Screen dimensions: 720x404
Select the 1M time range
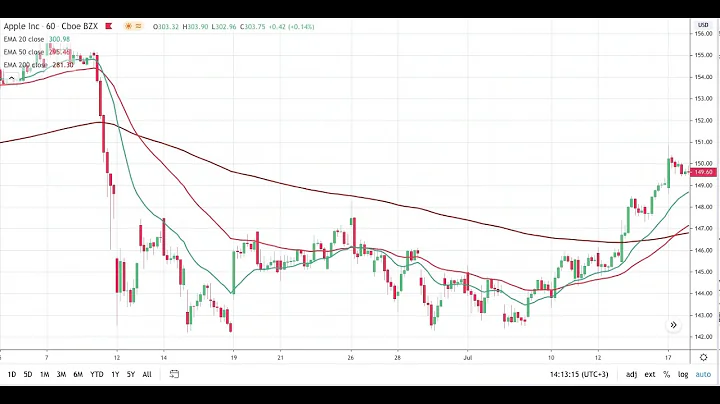coord(44,375)
